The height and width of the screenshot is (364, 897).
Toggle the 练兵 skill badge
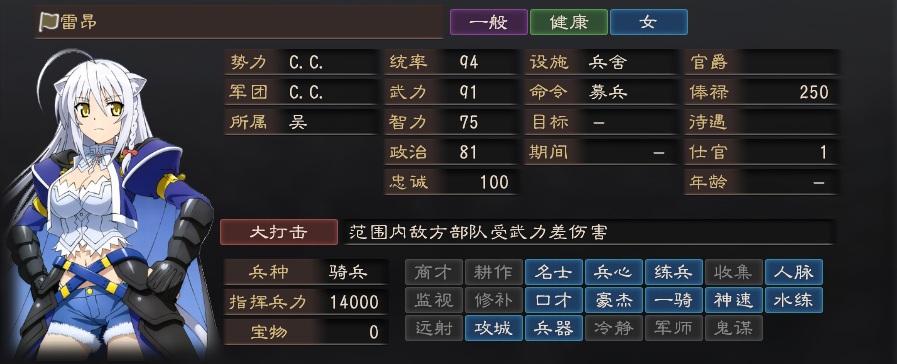coord(674,272)
